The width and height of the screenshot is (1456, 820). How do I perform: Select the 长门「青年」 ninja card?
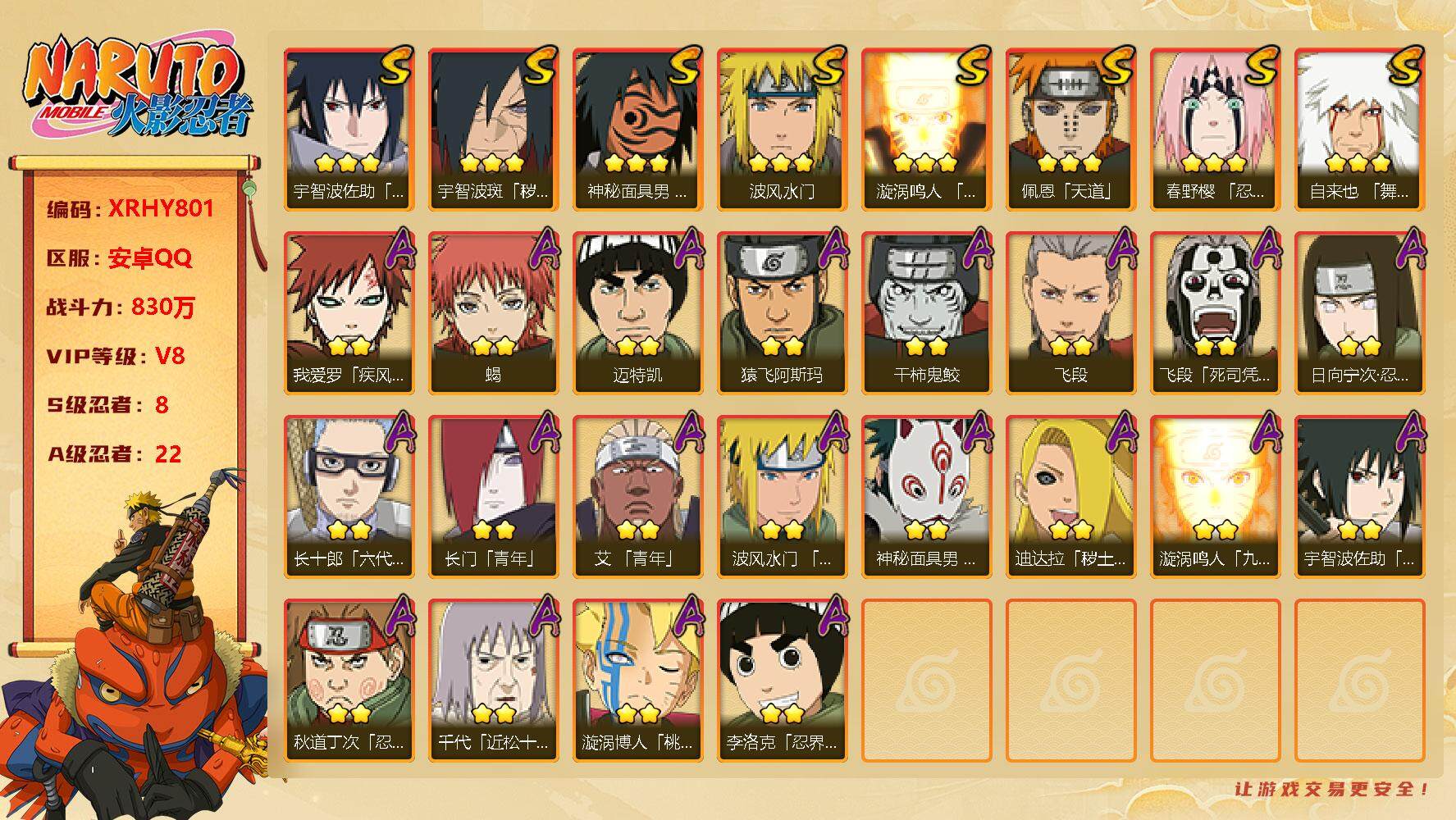click(x=493, y=497)
